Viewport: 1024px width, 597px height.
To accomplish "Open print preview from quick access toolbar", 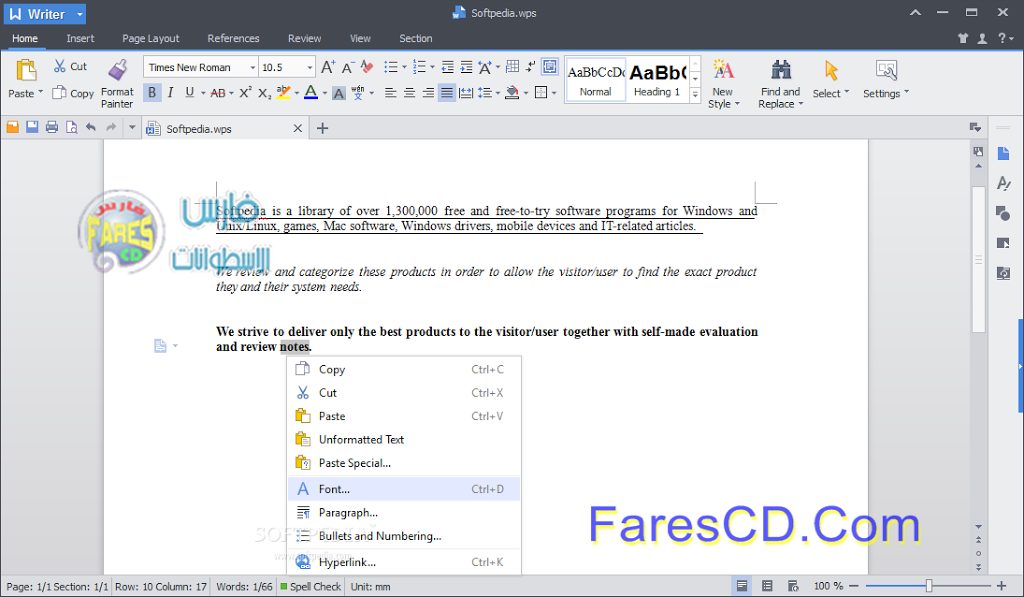I will (71, 127).
